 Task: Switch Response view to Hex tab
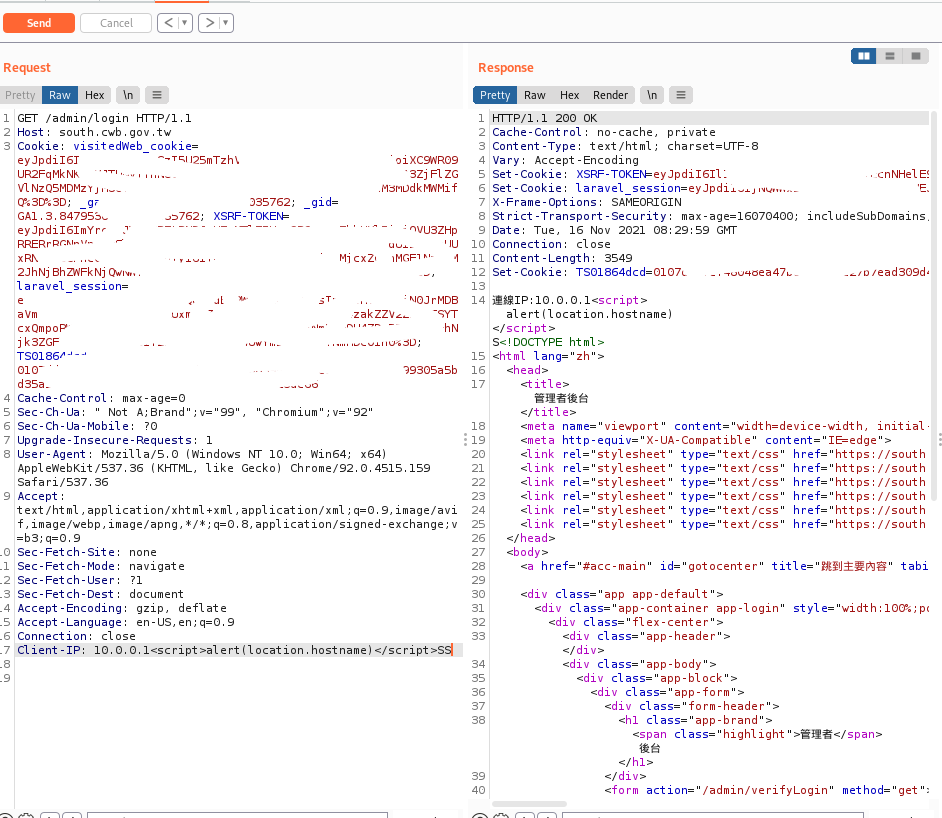point(570,95)
